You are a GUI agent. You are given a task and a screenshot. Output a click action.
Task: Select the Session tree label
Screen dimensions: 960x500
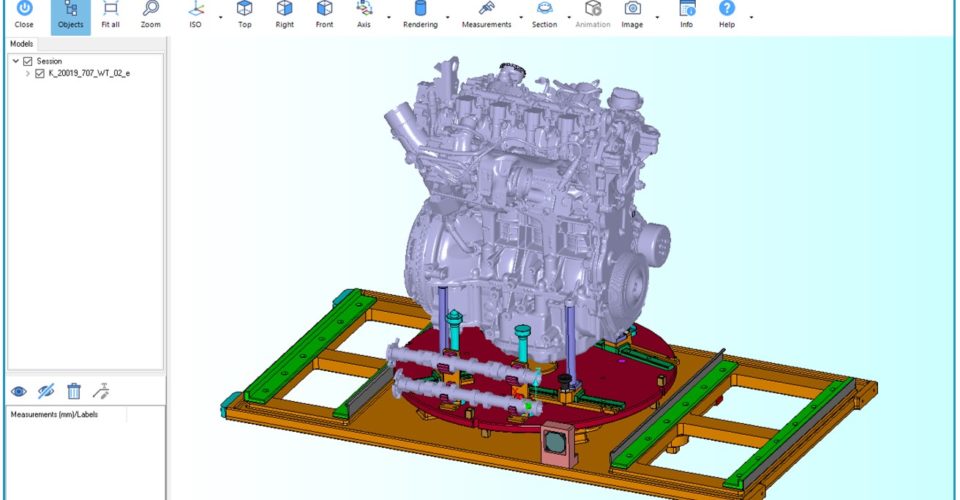click(x=49, y=61)
